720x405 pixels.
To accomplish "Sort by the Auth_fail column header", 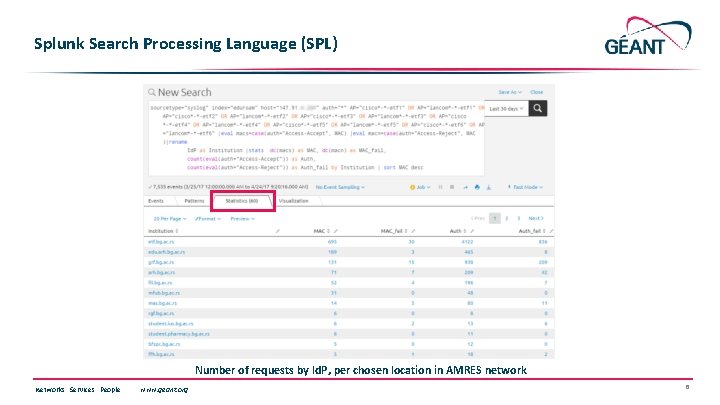I will 532,231.
